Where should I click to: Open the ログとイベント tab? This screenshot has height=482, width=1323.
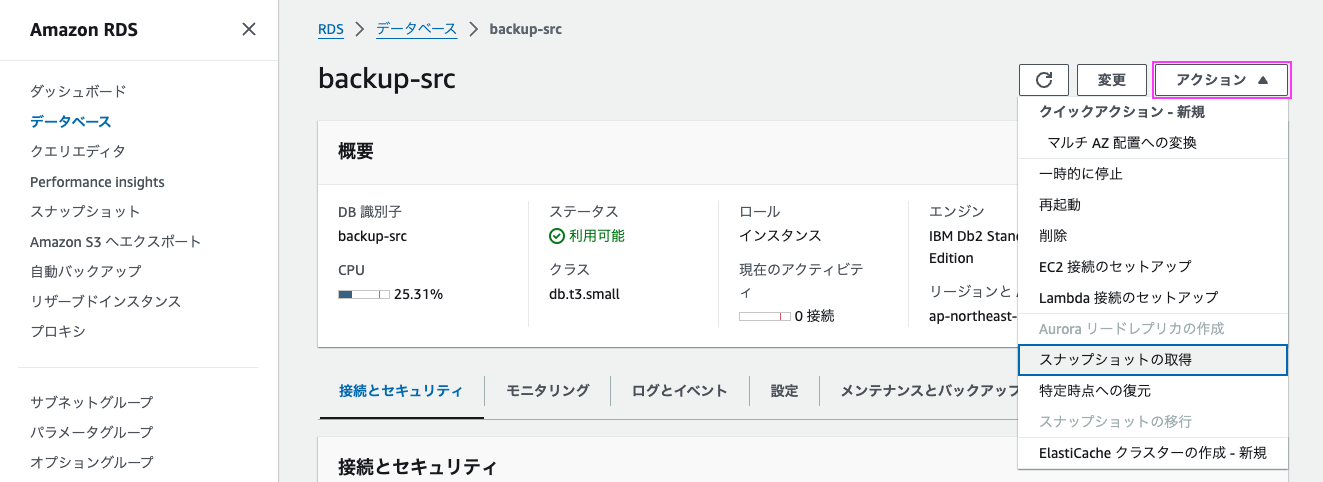[679, 391]
